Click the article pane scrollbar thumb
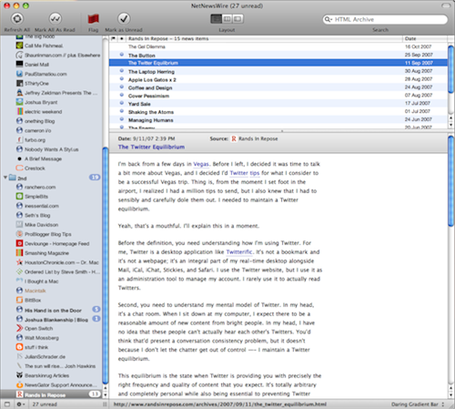Viewport: 455px width, 409px height. pos(451,182)
